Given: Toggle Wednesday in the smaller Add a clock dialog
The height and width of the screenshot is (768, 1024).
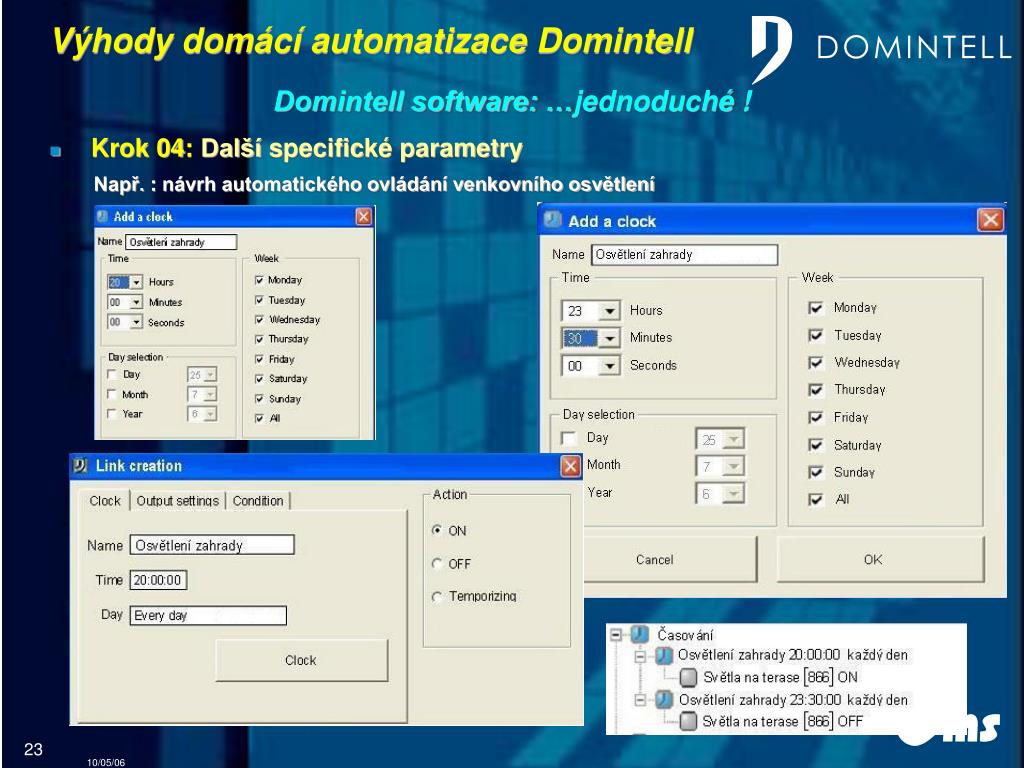Looking at the screenshot, I should 259,320.
